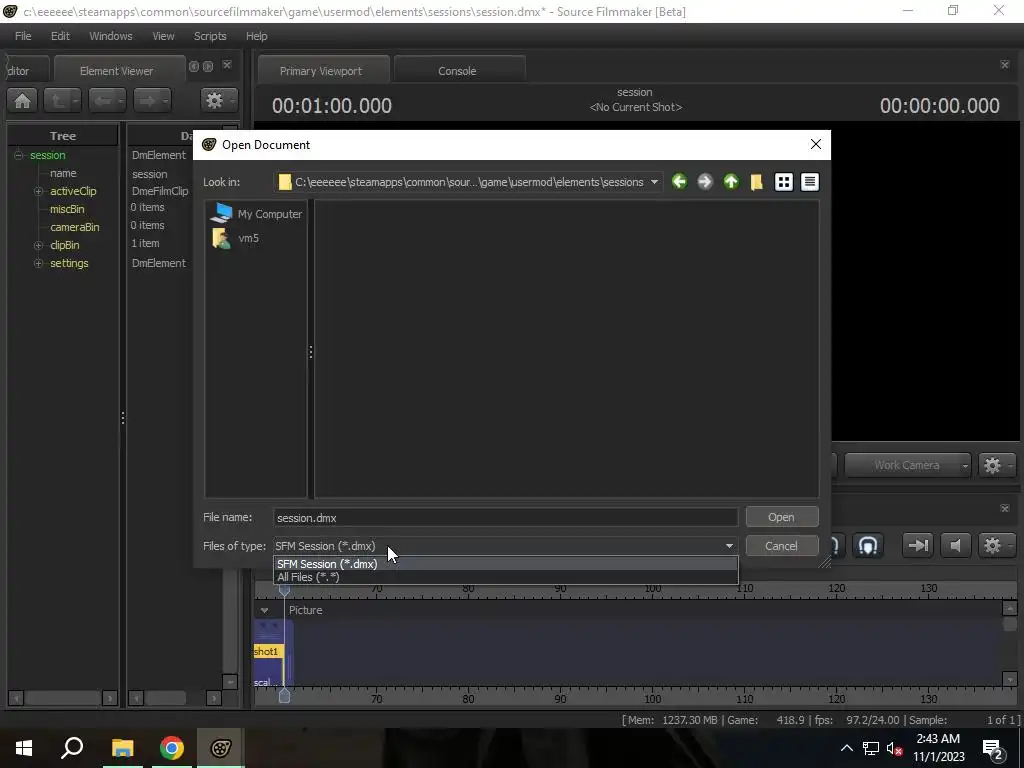Viewport: 1024px width, 768px height.
Task: Choose All Files (*.*) file type
Action: (505, 577)
